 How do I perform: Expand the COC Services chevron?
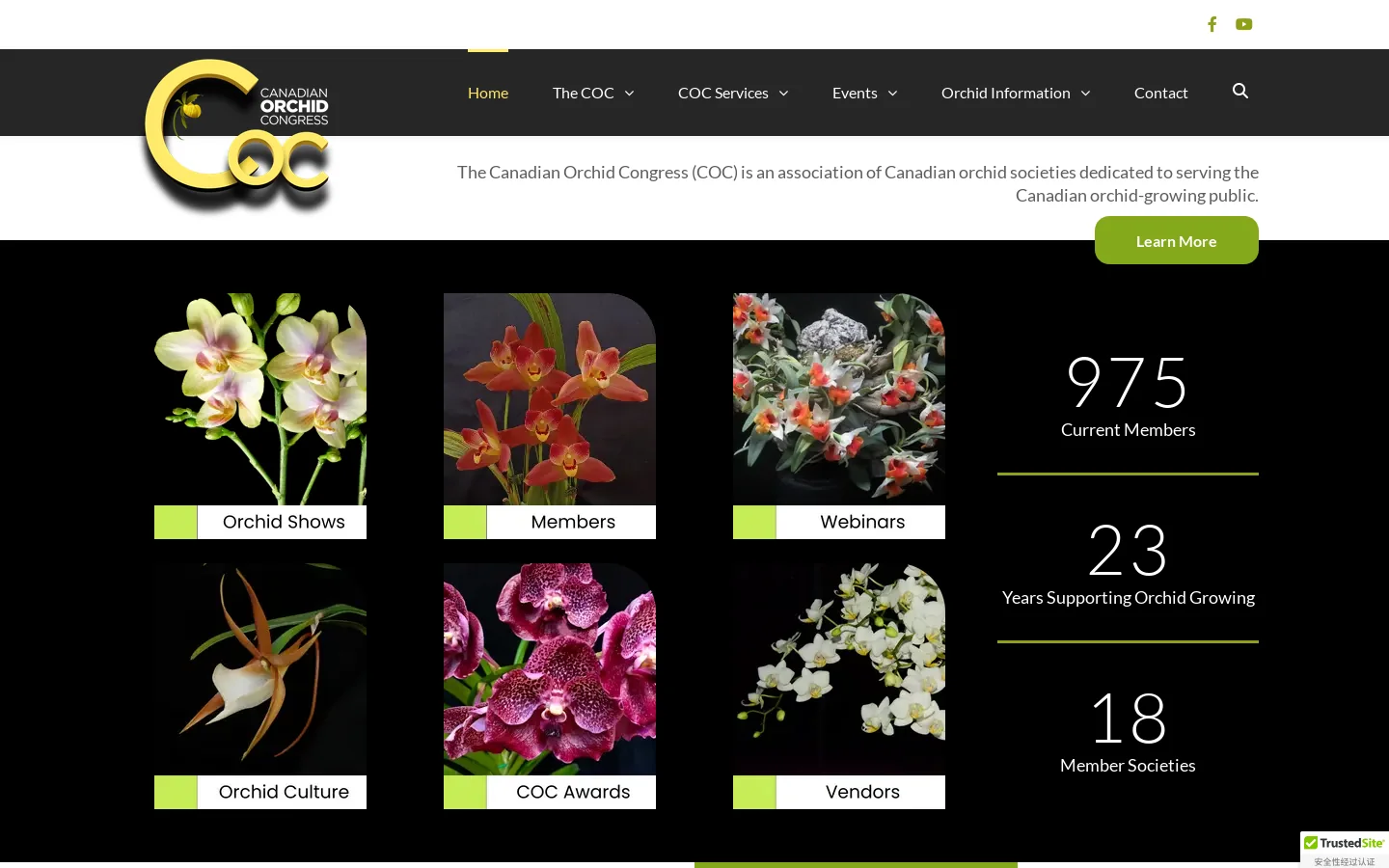(x=783, y=94)
